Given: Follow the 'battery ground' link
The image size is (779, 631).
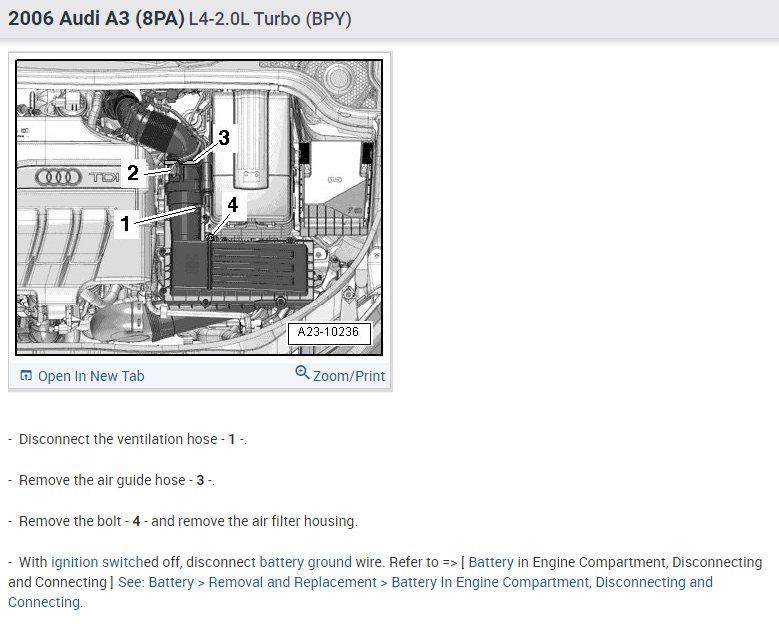Looking at the screenshot, I should coord(306,562).
